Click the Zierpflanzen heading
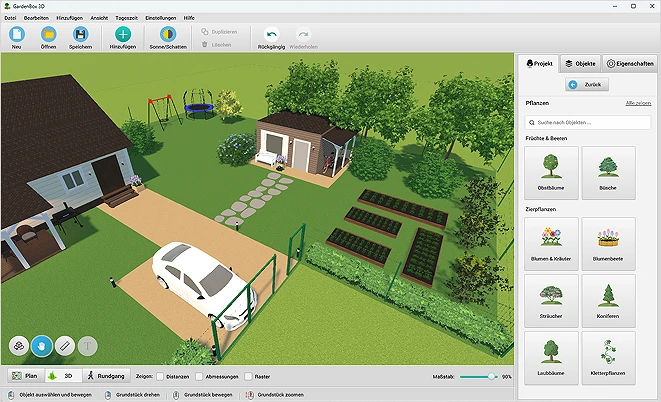This screenshot has width=661, height=402. click(x=540, y=209)
